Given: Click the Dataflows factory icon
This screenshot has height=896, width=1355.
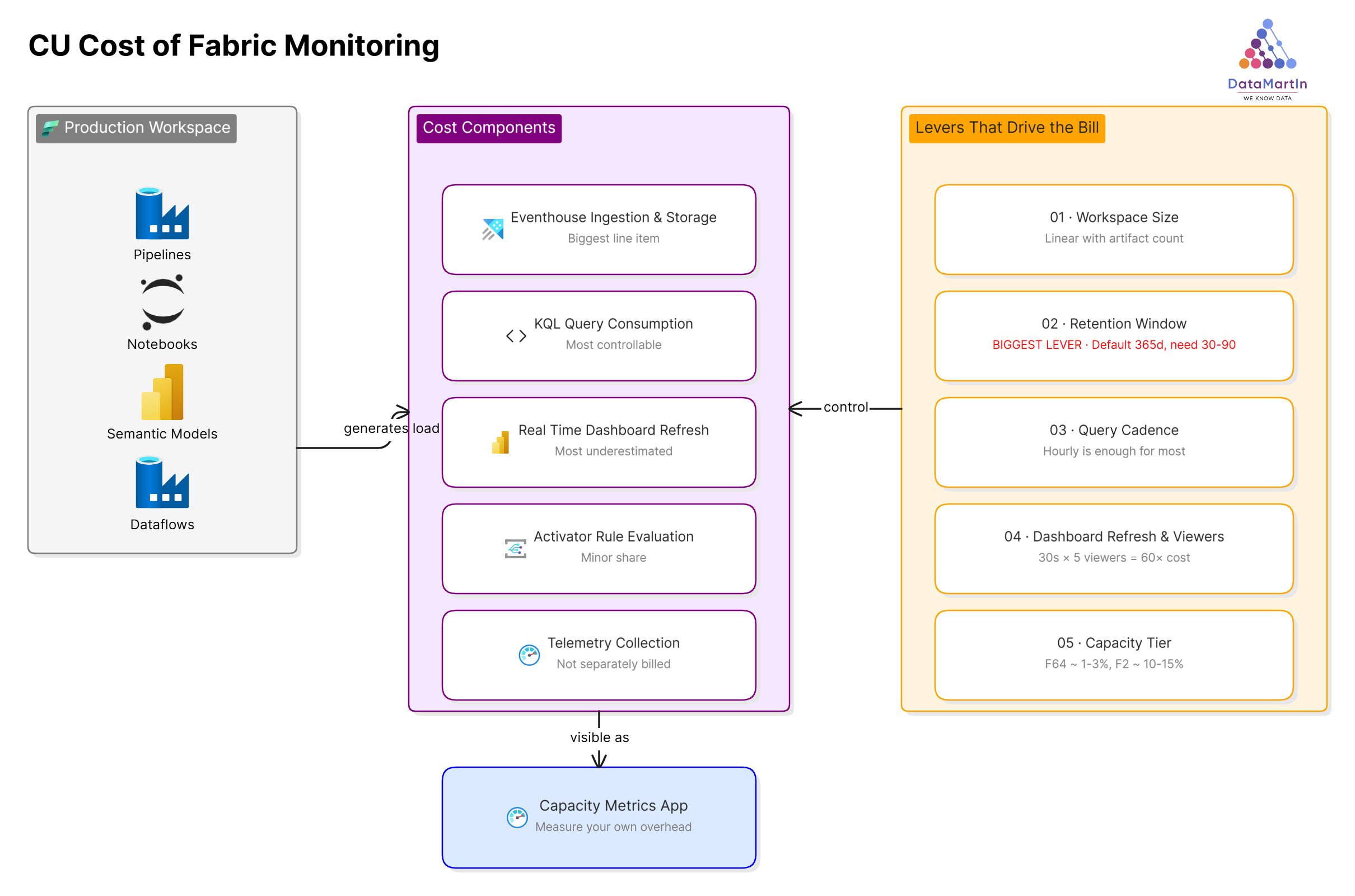Looking at the screenshot, I should 162,483.
